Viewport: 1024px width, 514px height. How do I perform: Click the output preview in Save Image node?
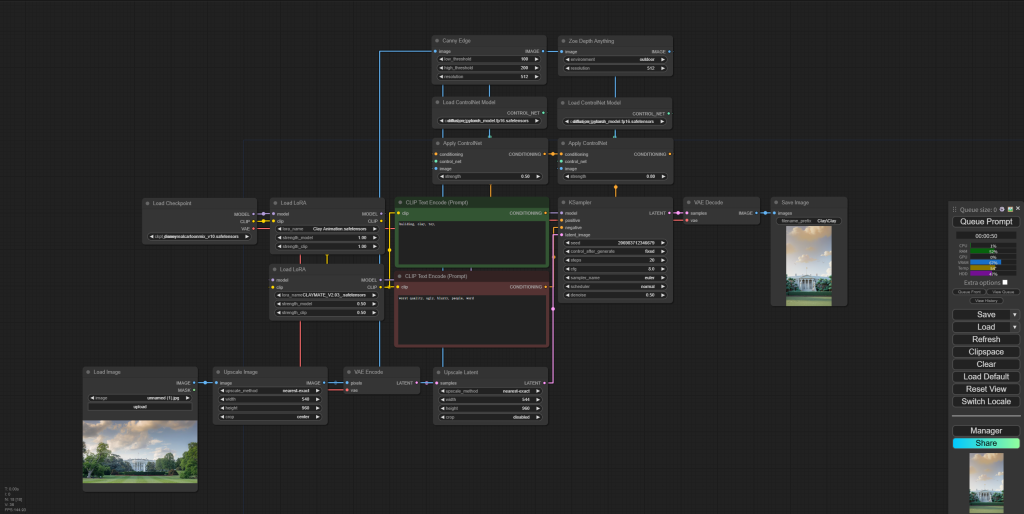808,266
